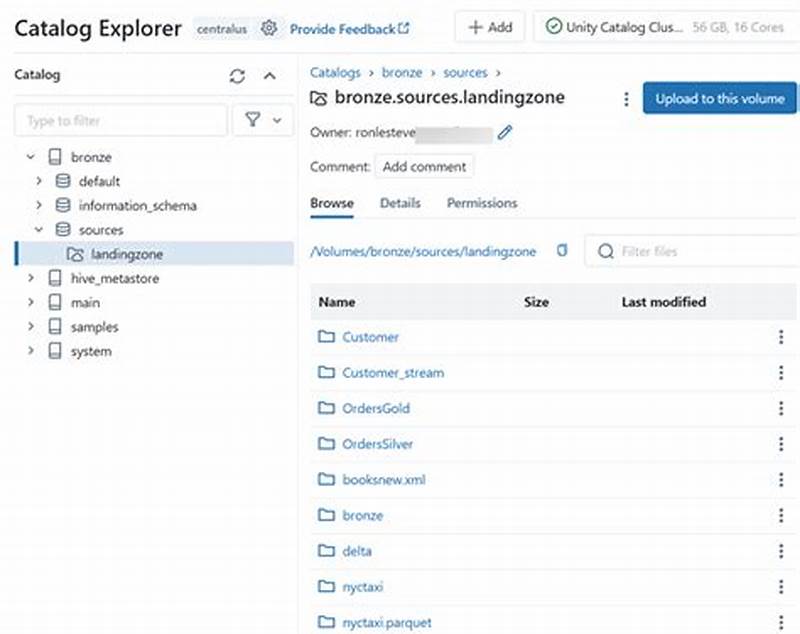Expand the hive_metastore catalog
The height and width of the screenshot is (634, 800).
(x=30, y=278)
